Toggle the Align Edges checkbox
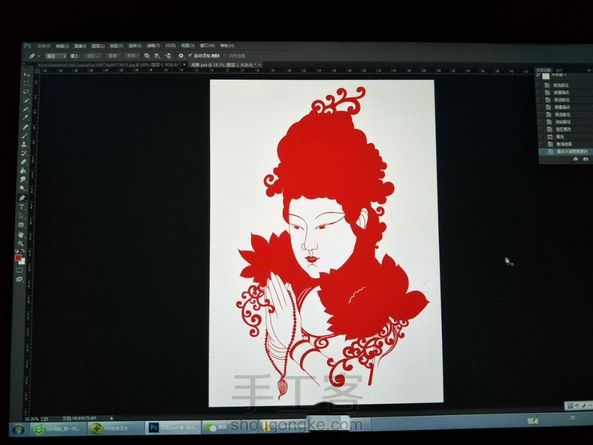The height and width of the screenshot is (445, 593). pos(226,56)
